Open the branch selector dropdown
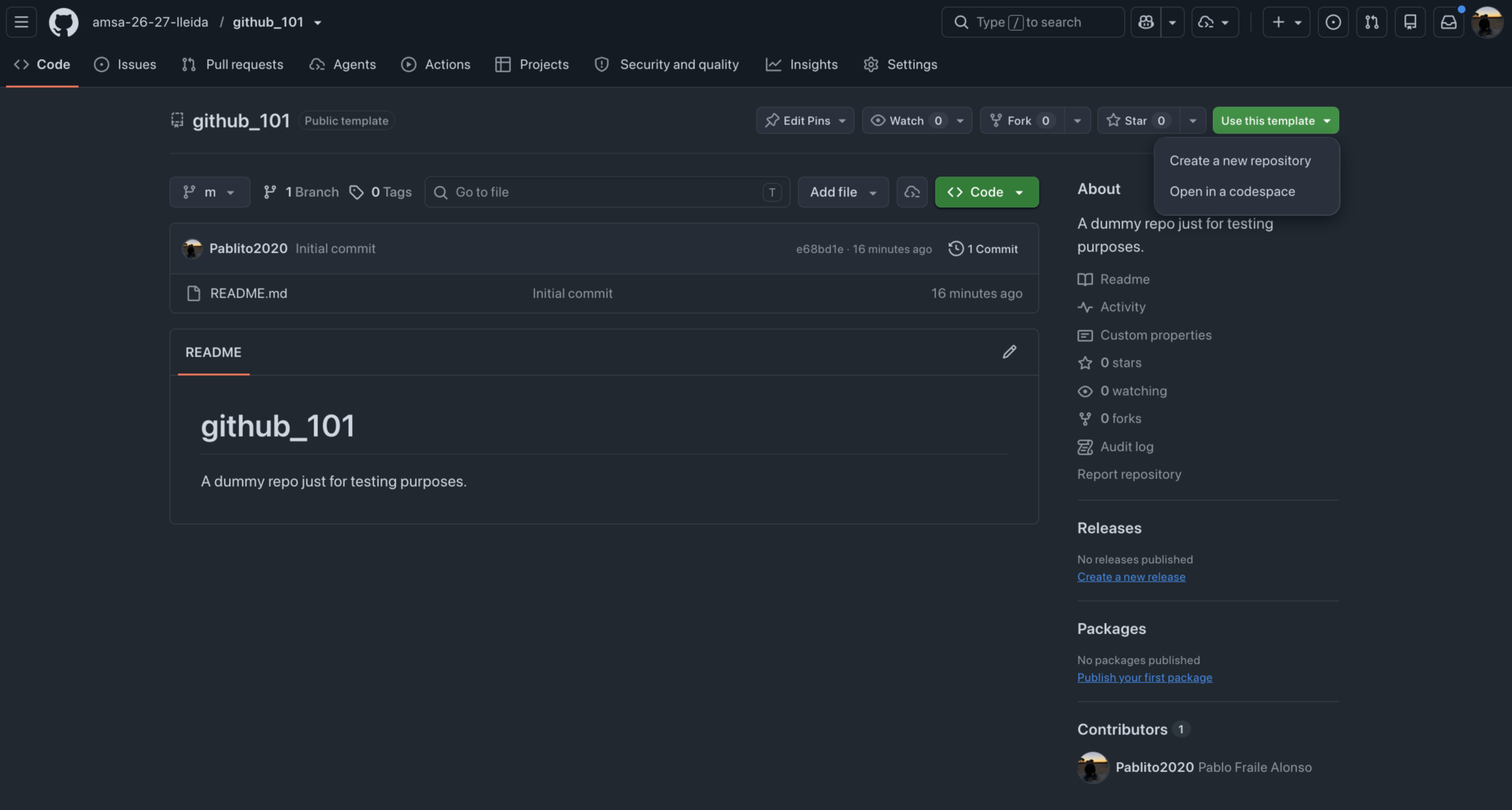 (x=210, y=192)
